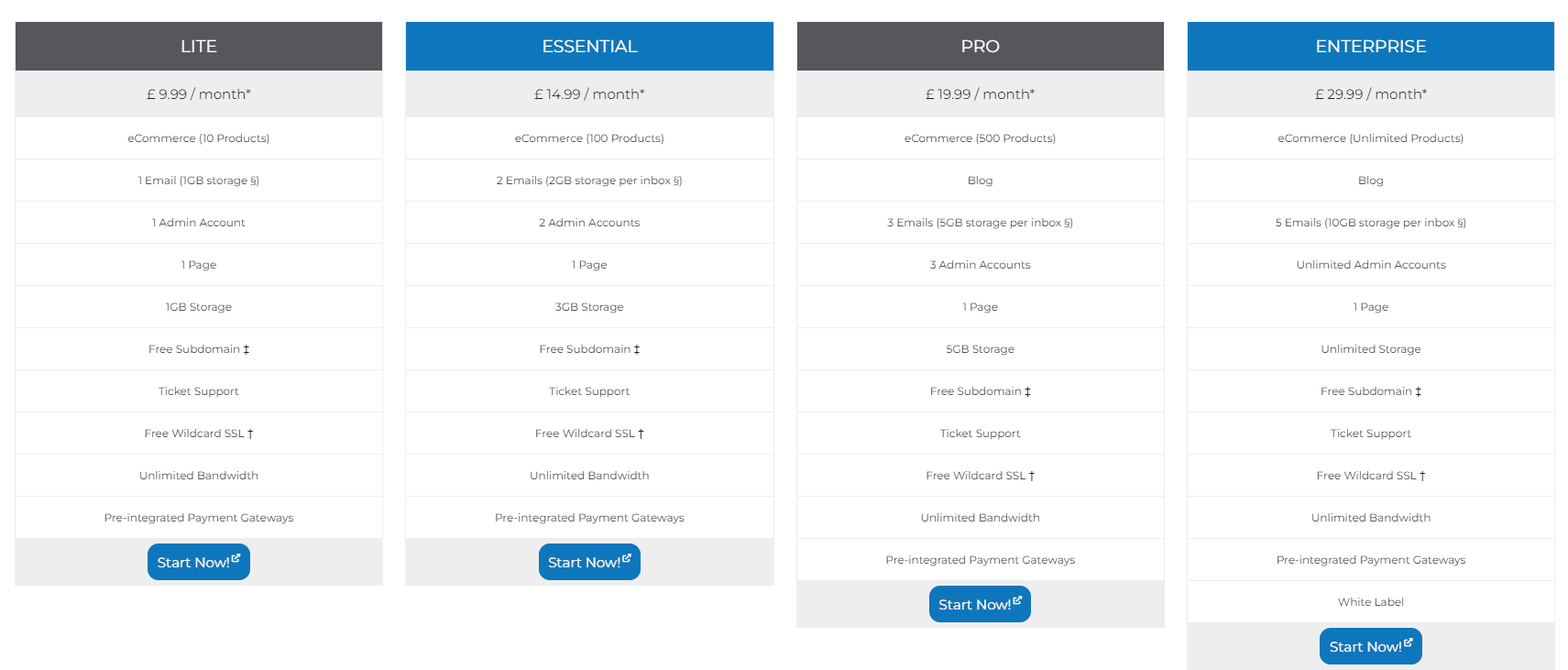Click the Blog feature row under PRO
Image resolution: width=1568 pixels, height=670 pixels.
click(x=980, y=180)
